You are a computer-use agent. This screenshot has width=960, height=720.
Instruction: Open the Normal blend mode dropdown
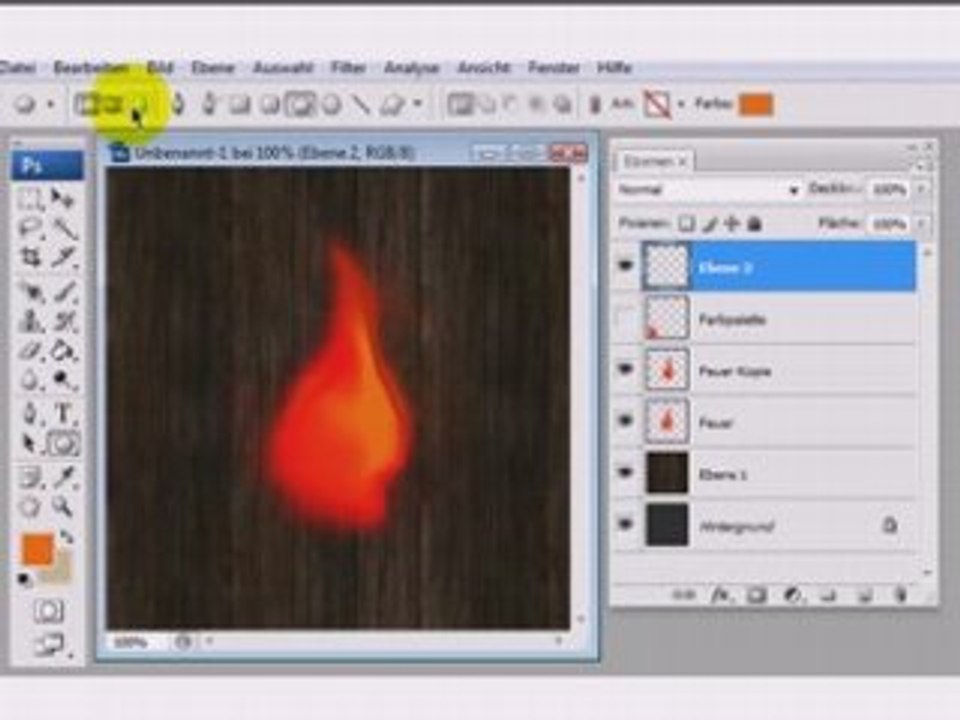[x=709, y=190]
